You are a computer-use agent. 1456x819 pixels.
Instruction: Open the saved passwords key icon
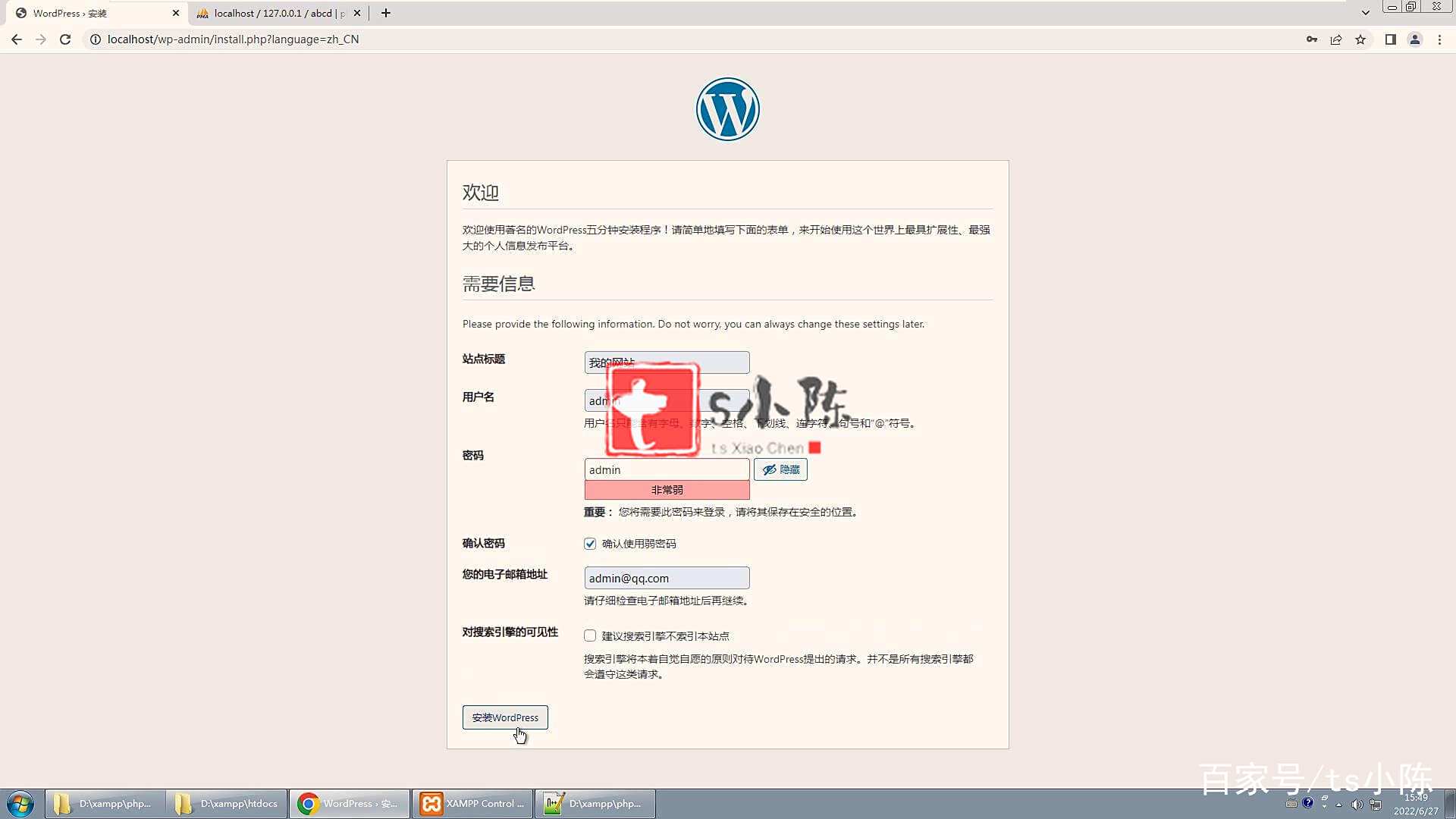[x=1312, y=39]
